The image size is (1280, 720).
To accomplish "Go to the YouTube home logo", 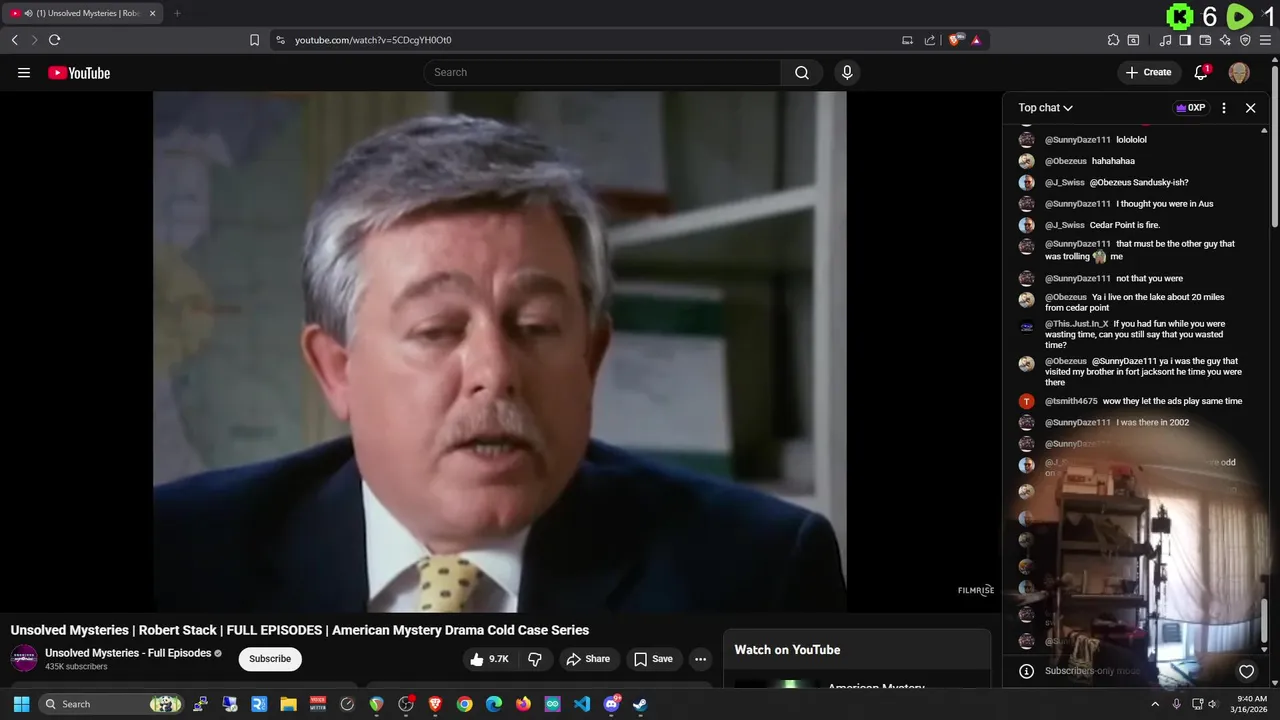I will pyautogui.click(x=79, y=73).
